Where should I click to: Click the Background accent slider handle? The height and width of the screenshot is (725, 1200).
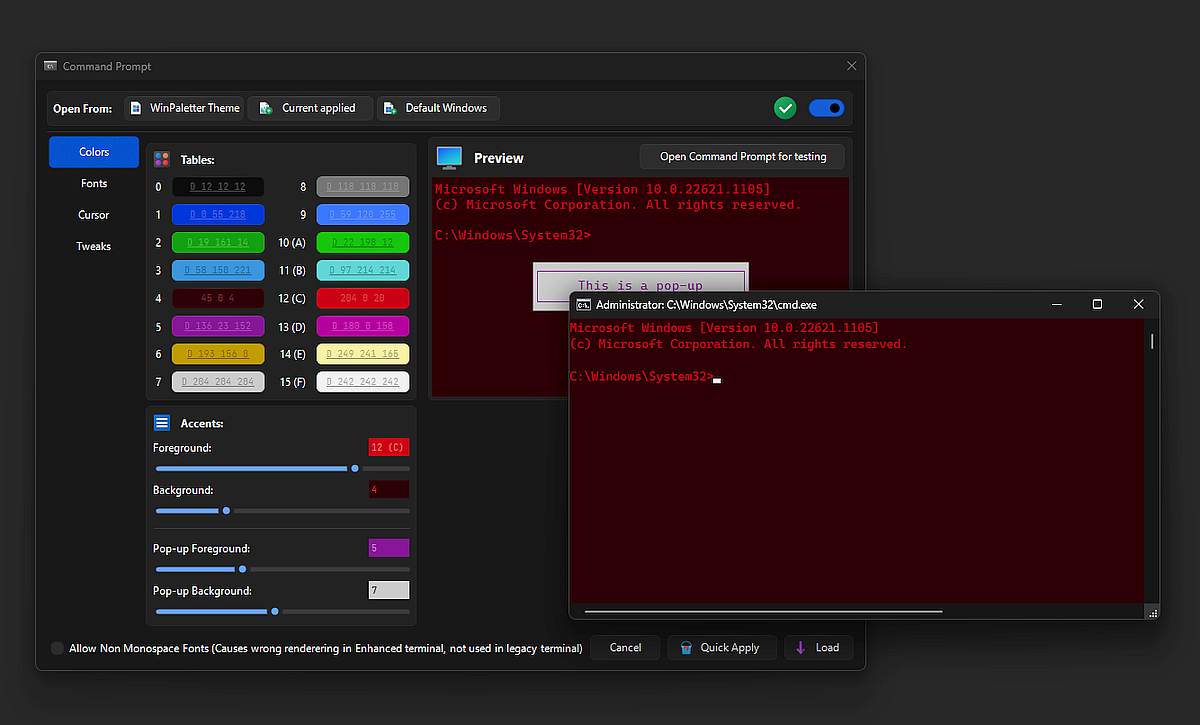point(226,511)
